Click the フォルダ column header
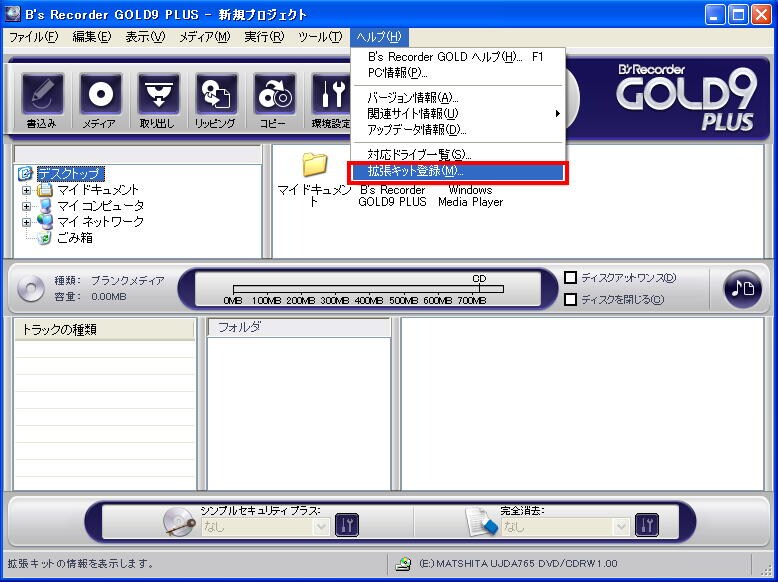The image size is (778, 582). [299, 327]
